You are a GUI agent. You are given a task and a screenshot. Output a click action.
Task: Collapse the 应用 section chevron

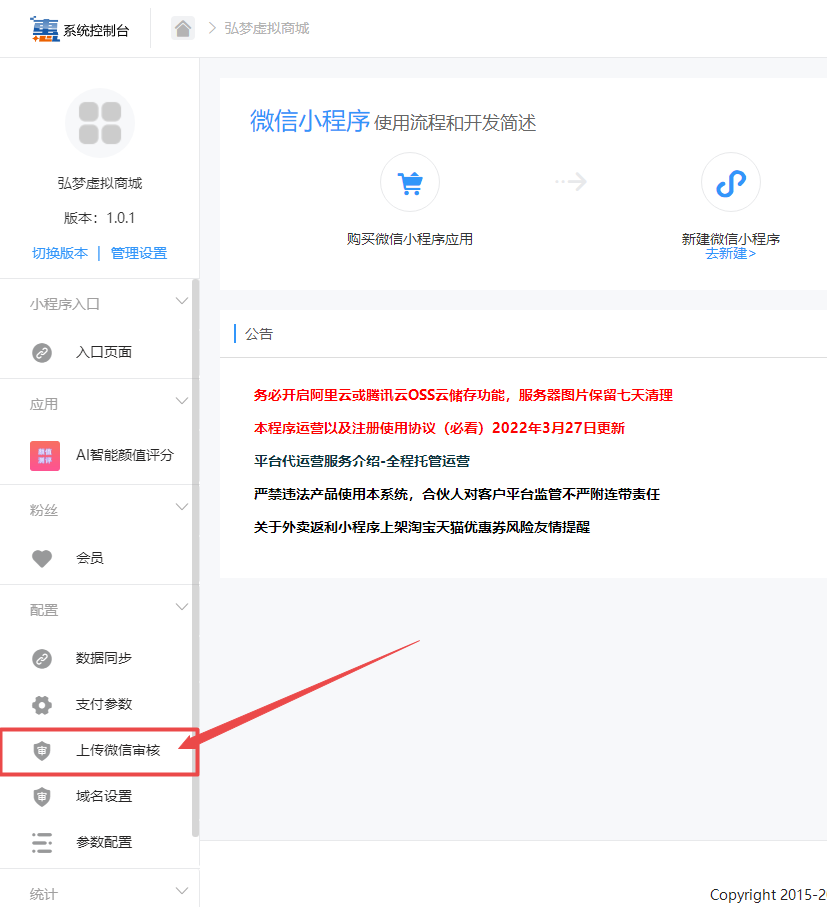(x=182, y=401)
